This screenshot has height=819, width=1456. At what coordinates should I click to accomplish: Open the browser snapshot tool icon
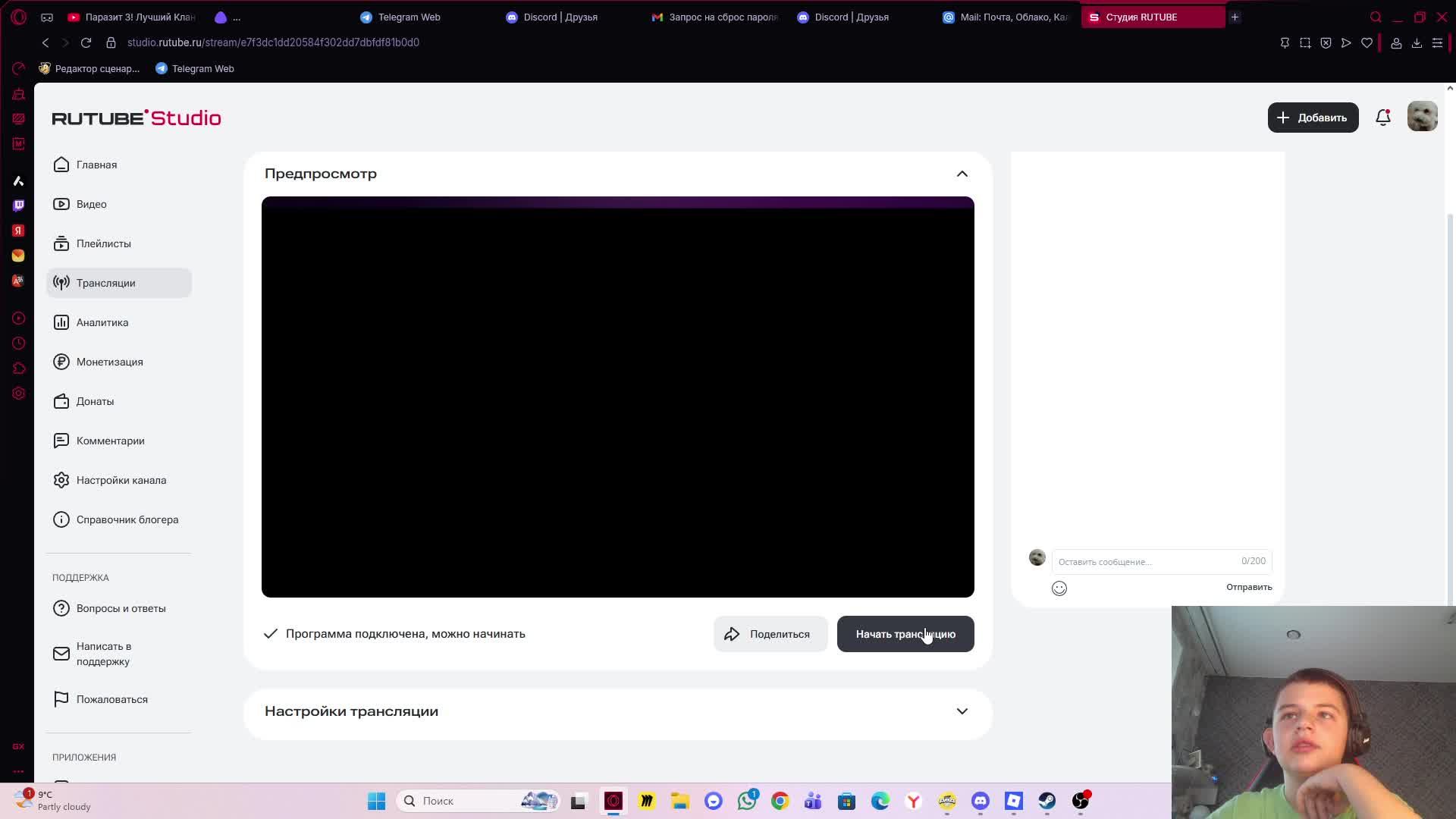[1305, 43]
